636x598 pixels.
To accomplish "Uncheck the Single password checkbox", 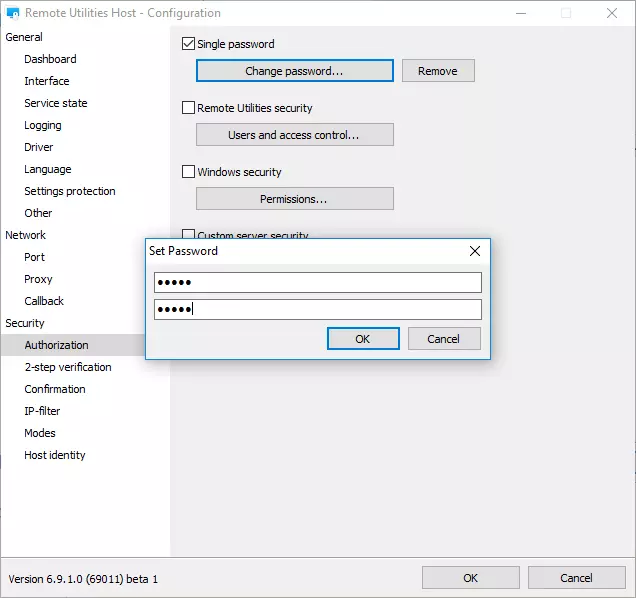I will 188,44.
